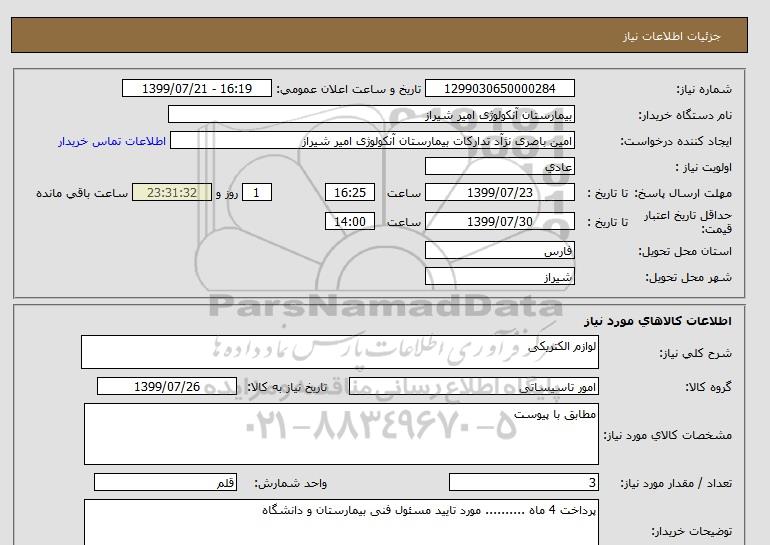Select the price validity time 14:00
Image resolution: width=770 pixels, height=545 pixels.
350,221
